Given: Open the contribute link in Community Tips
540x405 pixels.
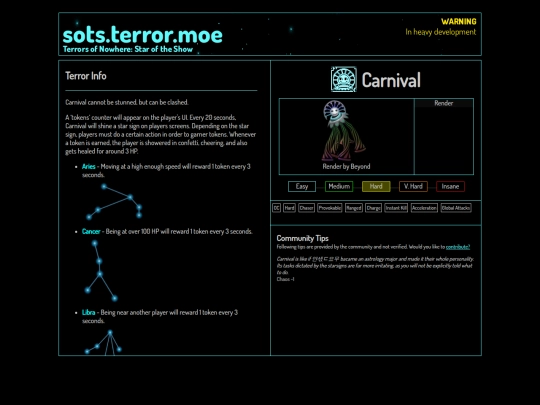Looking at the screenshot, I should pos(458,247).
